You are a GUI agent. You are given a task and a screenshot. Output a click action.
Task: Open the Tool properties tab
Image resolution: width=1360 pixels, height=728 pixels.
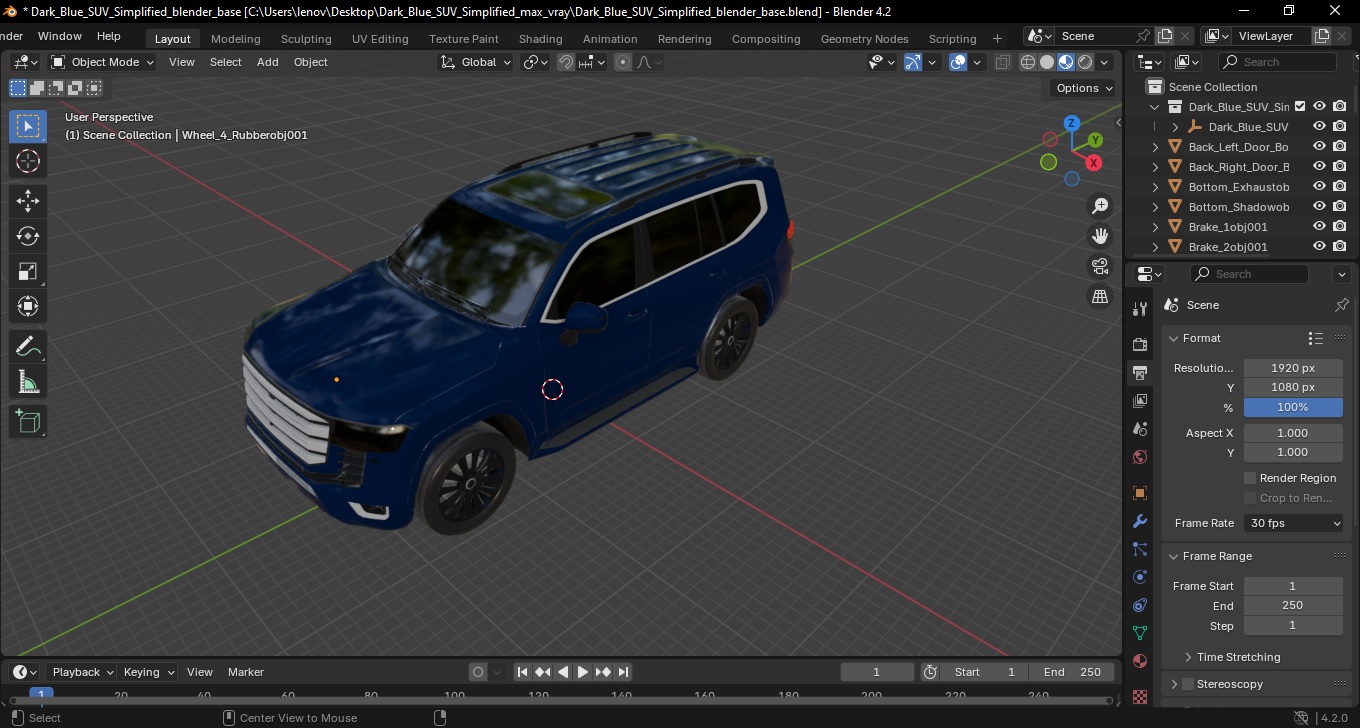click(1140, 308)
